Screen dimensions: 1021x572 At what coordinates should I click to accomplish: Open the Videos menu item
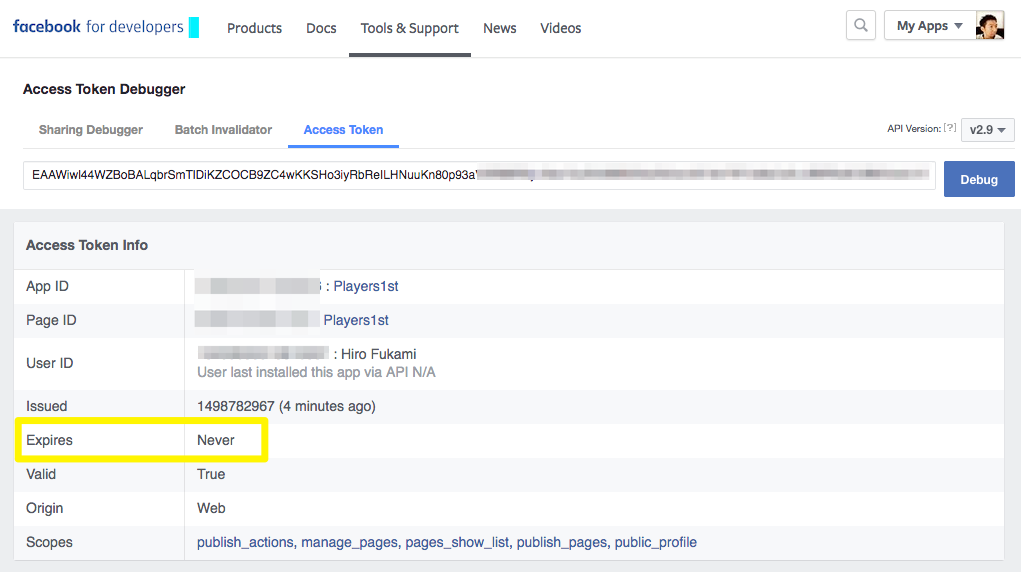[x=561, y=28]
